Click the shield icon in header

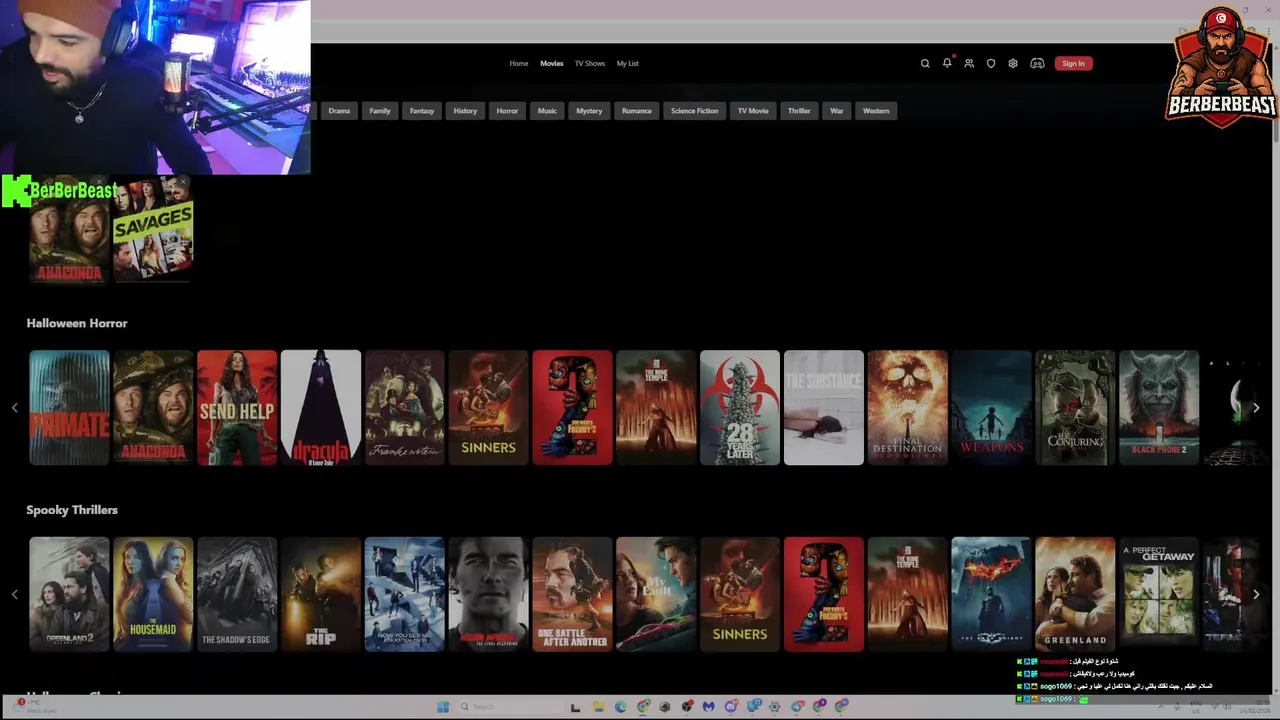[991, 63]
